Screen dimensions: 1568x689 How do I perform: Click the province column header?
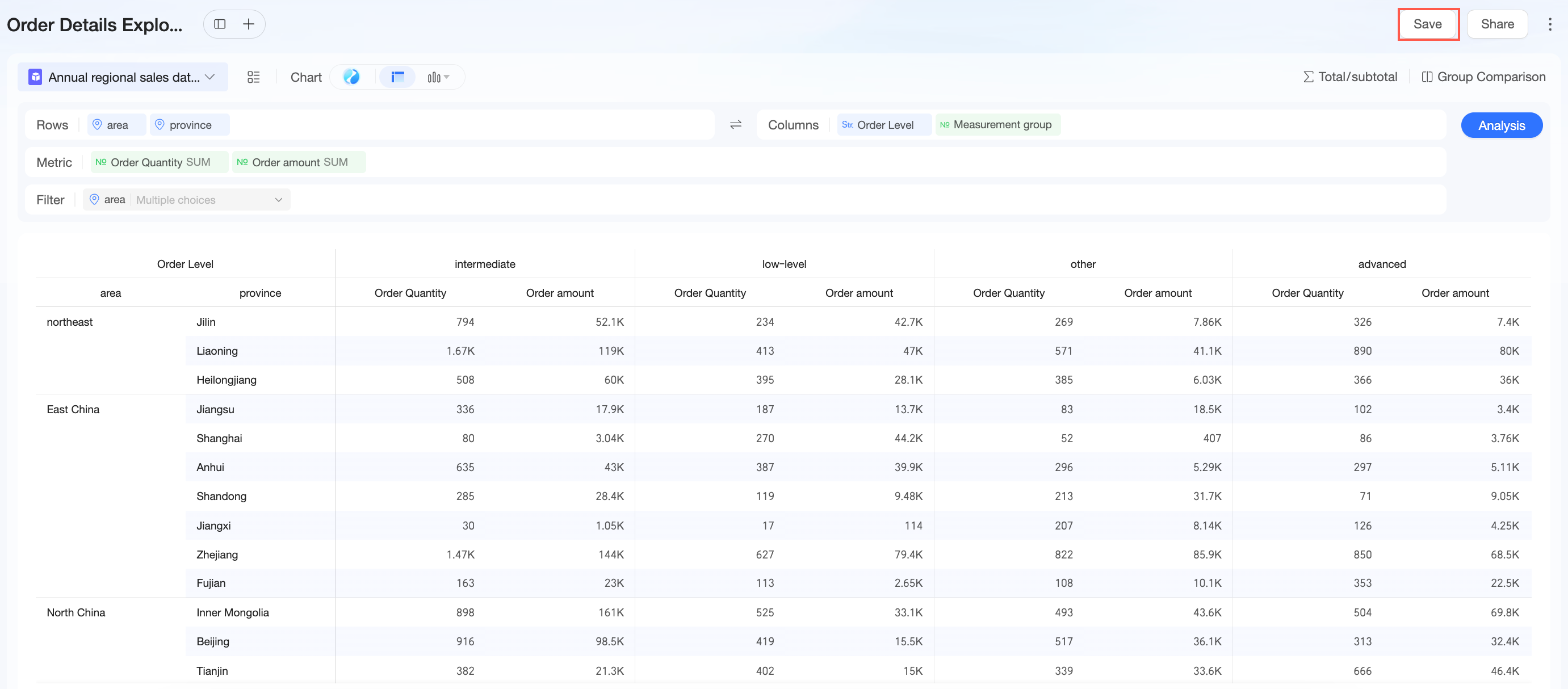pos(260,293)
